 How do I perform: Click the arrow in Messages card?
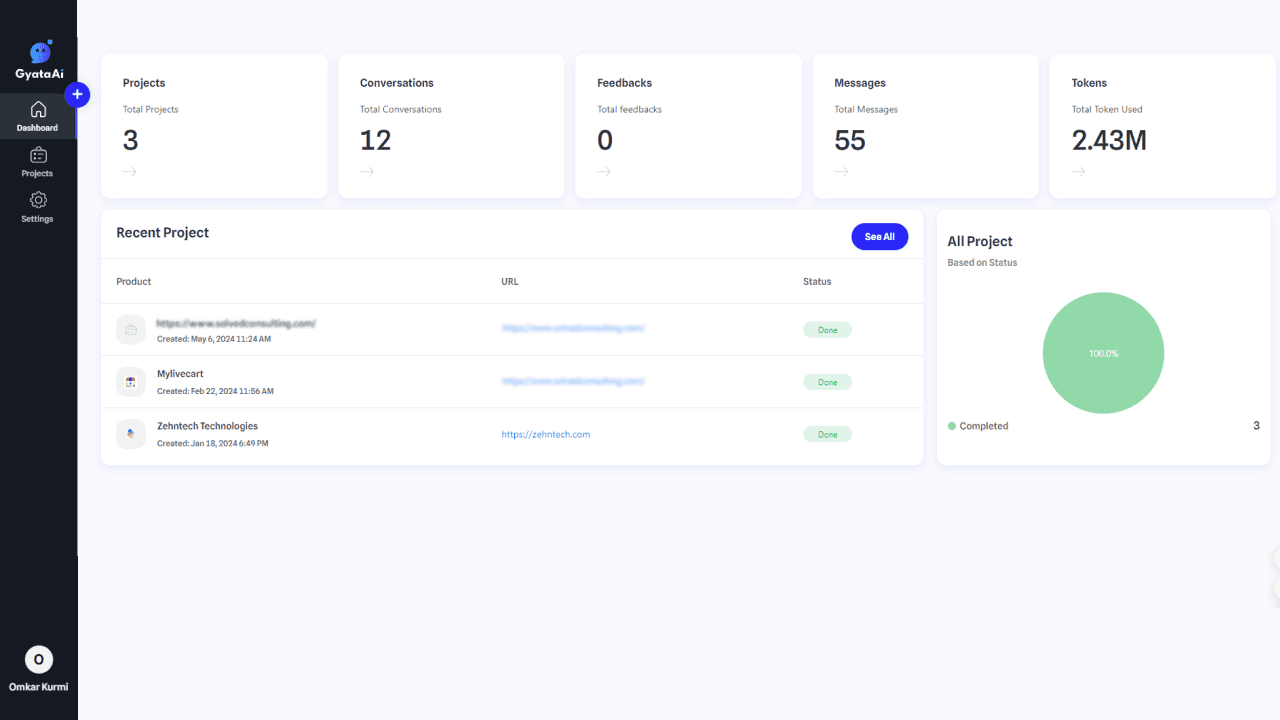[x=841, y=172]
